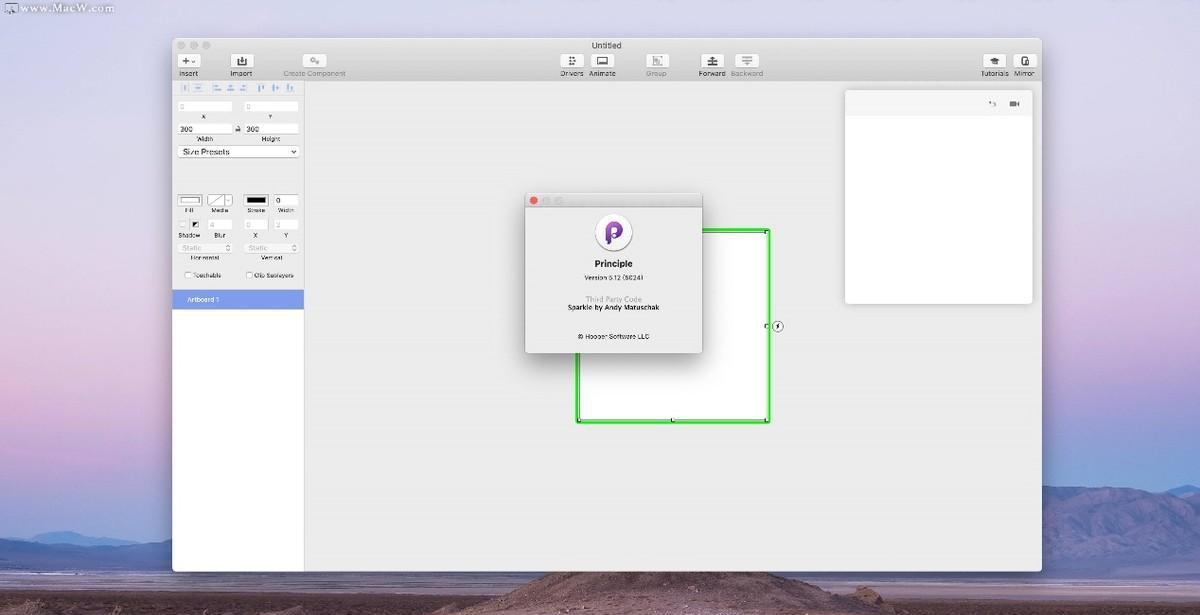1200x615 pixels.
Task: Bring layer Forward from toolbar
Action: pos(712,61)
